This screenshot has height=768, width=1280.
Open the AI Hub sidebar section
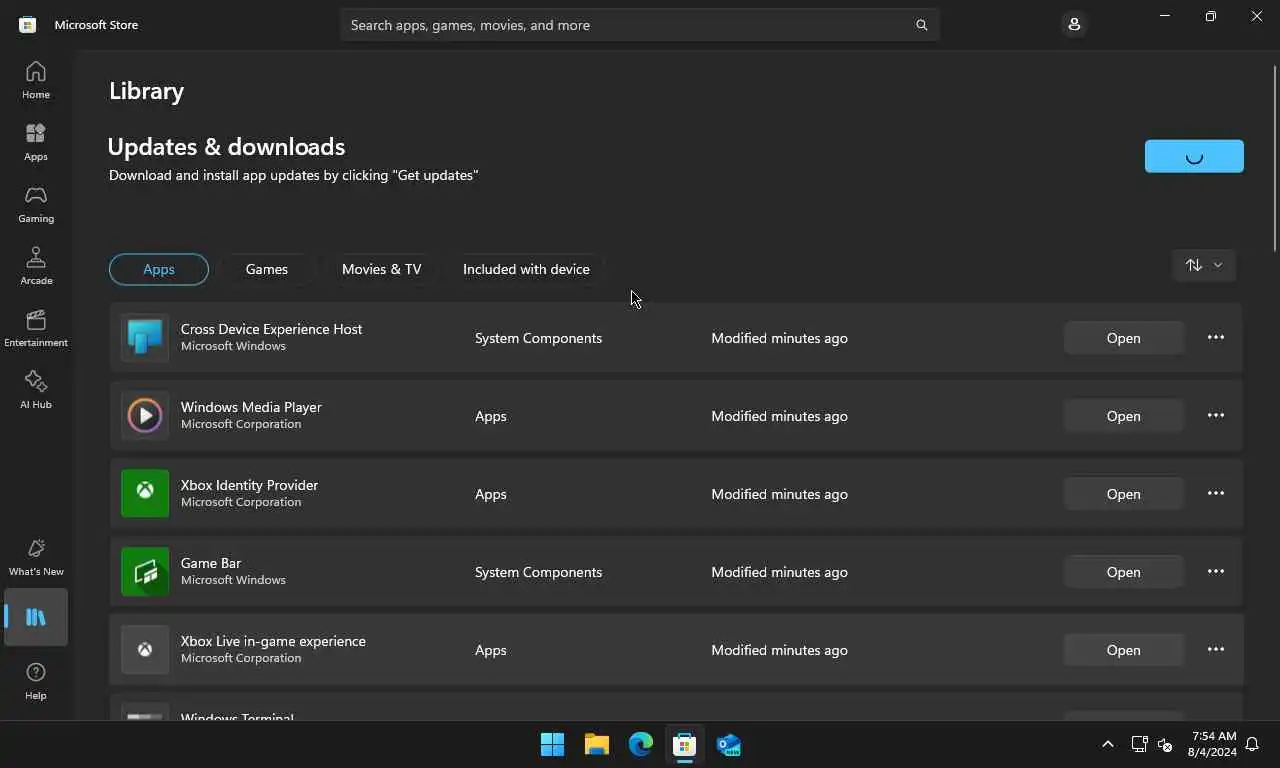(x=36, y=390)
